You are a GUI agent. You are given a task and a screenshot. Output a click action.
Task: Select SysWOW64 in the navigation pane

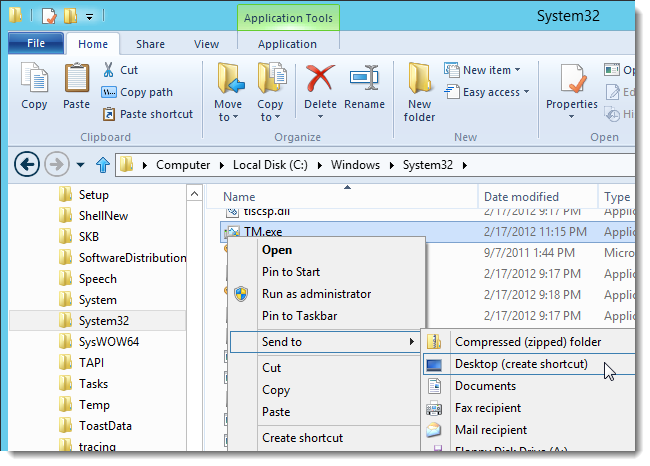[109, 342]
